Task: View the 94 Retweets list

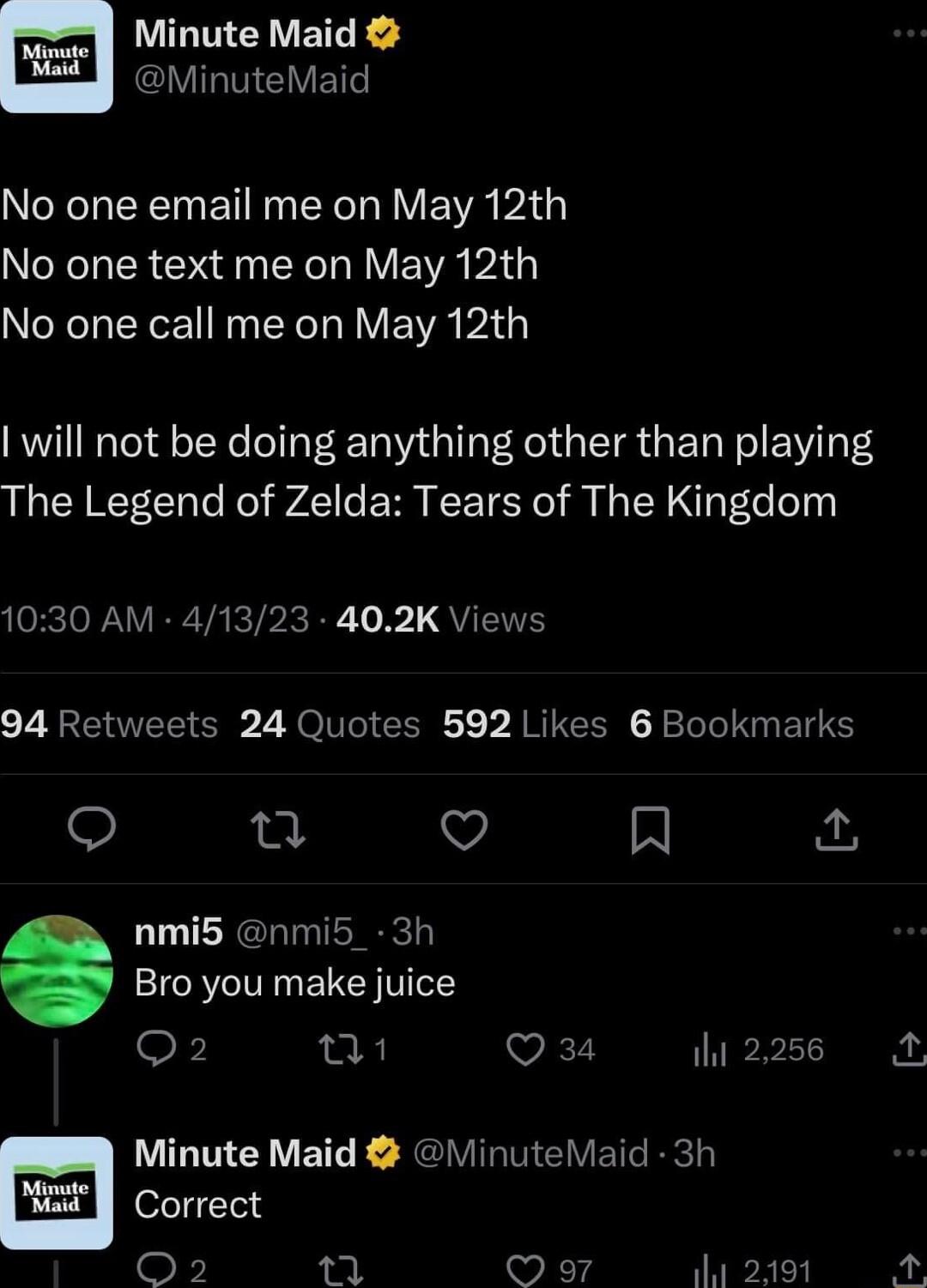Action: [x=109, y=723]
